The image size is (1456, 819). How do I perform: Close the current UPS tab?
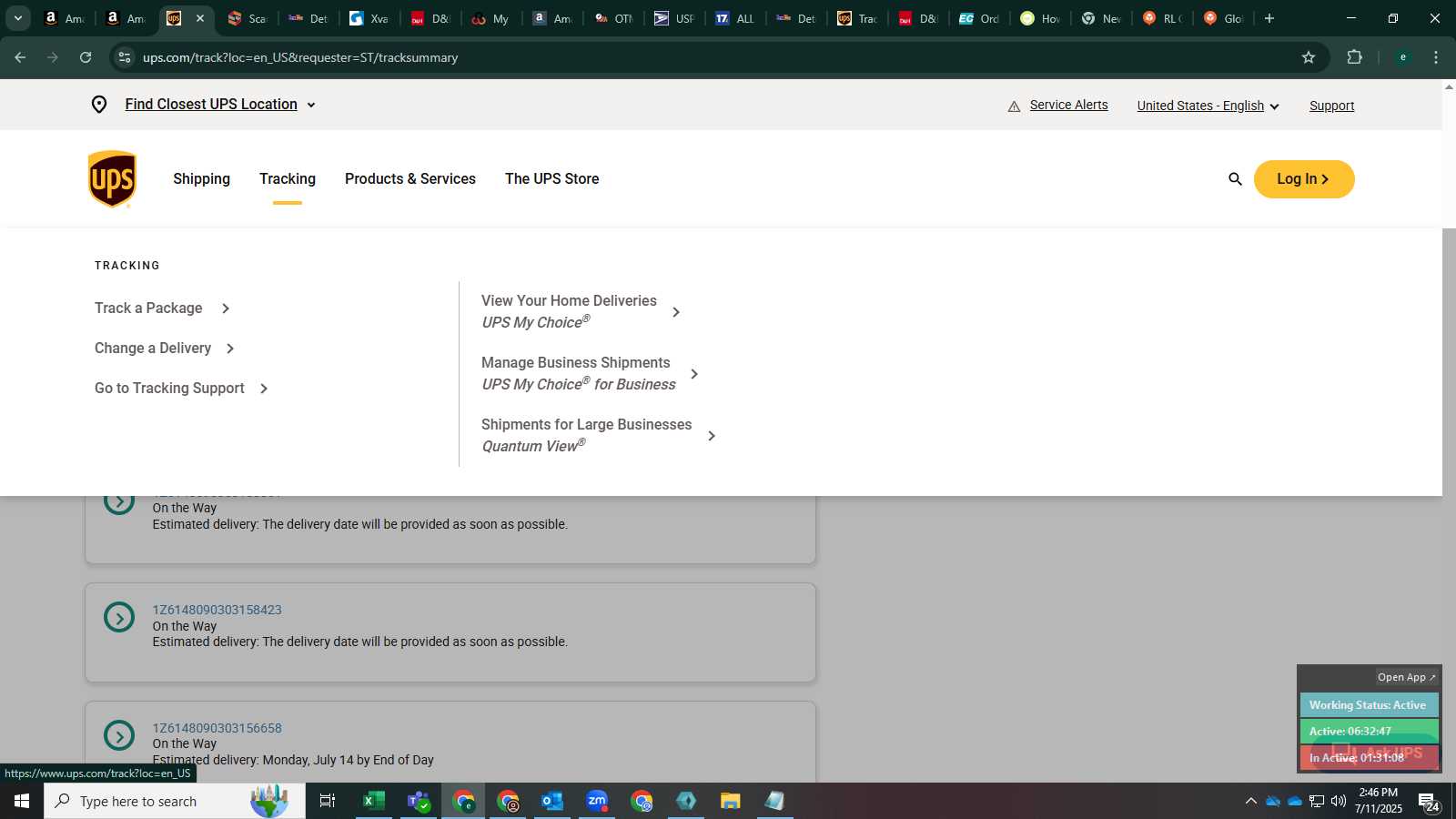(x=200, y=18)
